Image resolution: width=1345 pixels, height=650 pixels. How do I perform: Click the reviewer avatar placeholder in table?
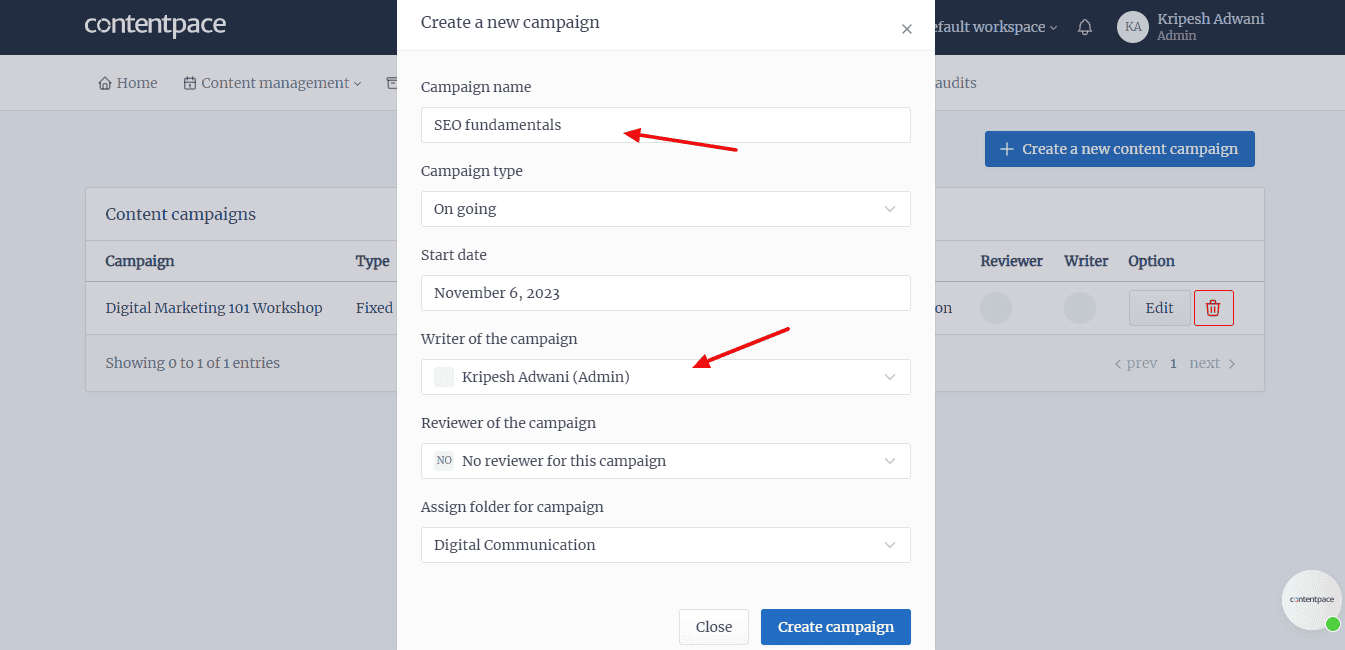point(996,308)
